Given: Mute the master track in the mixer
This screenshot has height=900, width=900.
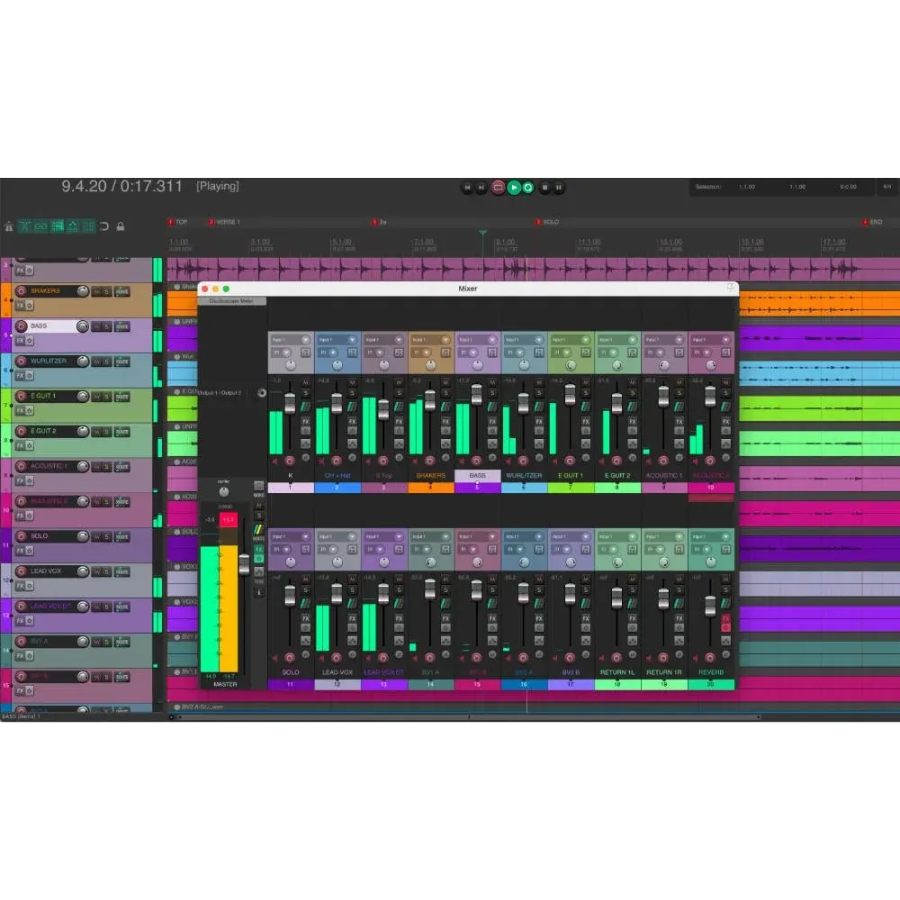Looking at the screenshot, I should point(259,506).
